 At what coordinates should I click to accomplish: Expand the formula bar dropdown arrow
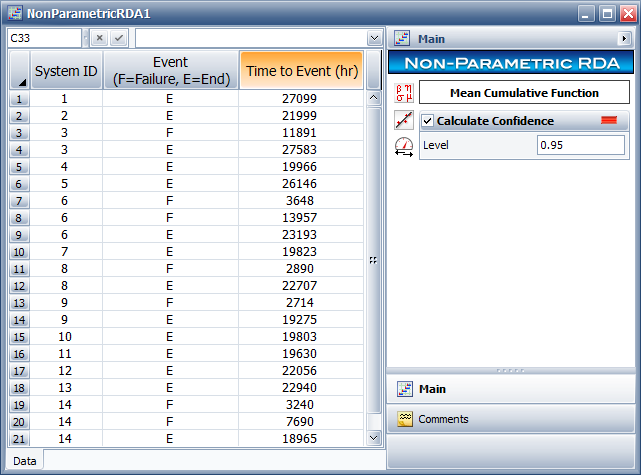point(374,38)
